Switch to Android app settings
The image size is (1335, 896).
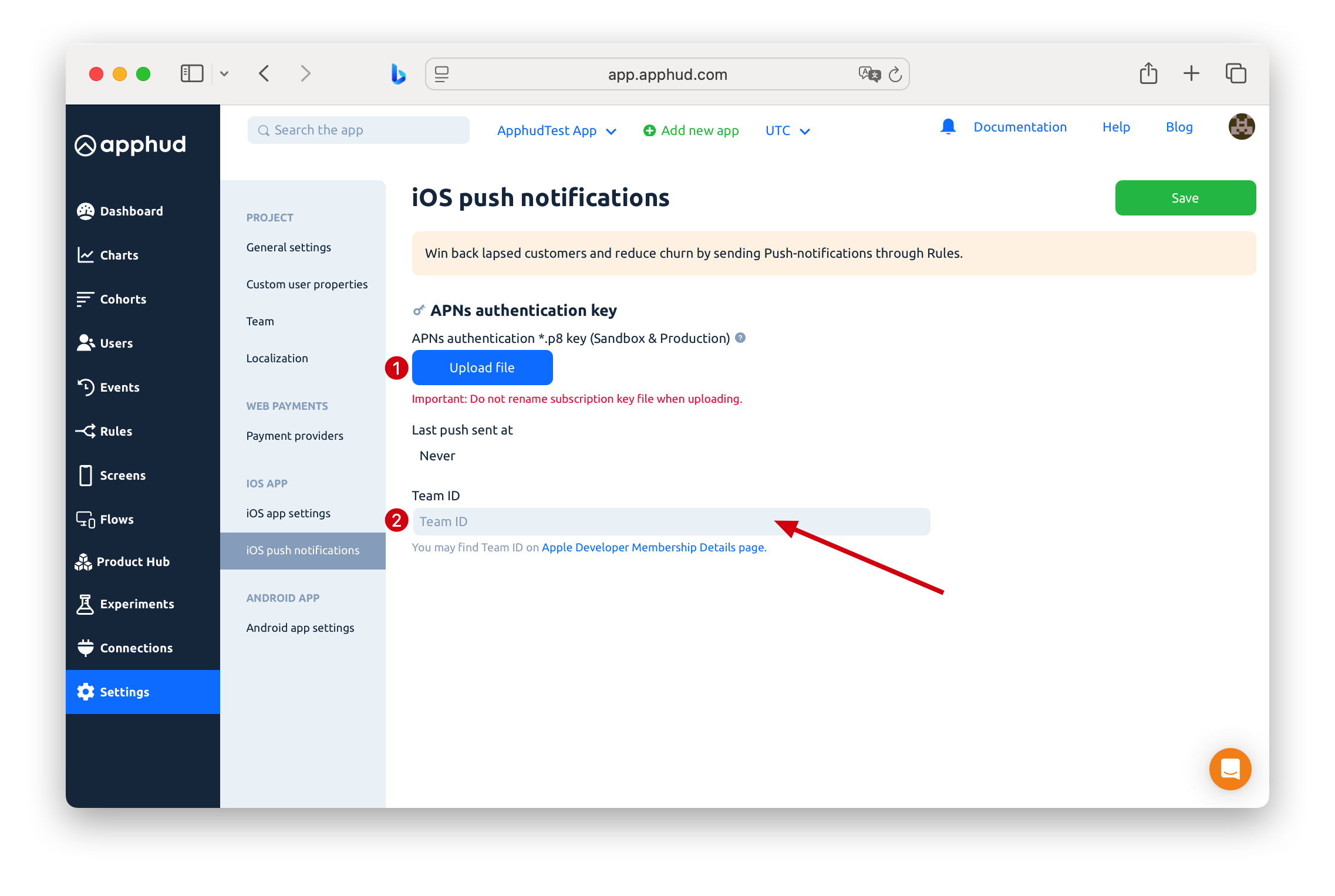[x=299, y=627]
